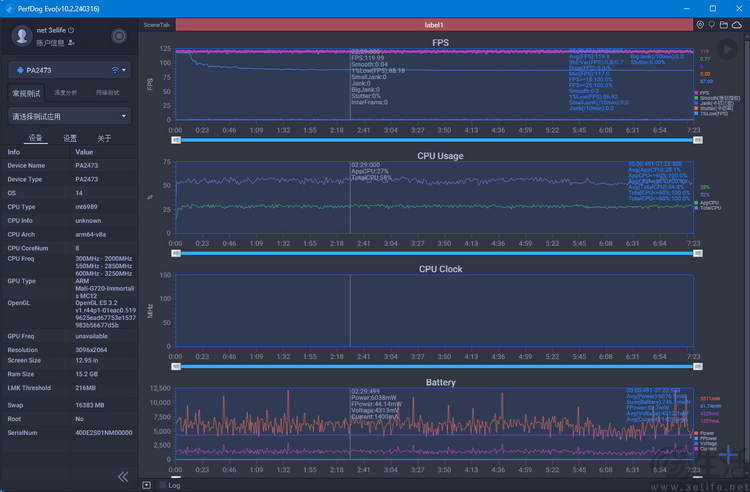The height and width of the screenshot is (492, 750).
Task: Click CPU Usage chart right range handle
Action: (x=698, y=253)
